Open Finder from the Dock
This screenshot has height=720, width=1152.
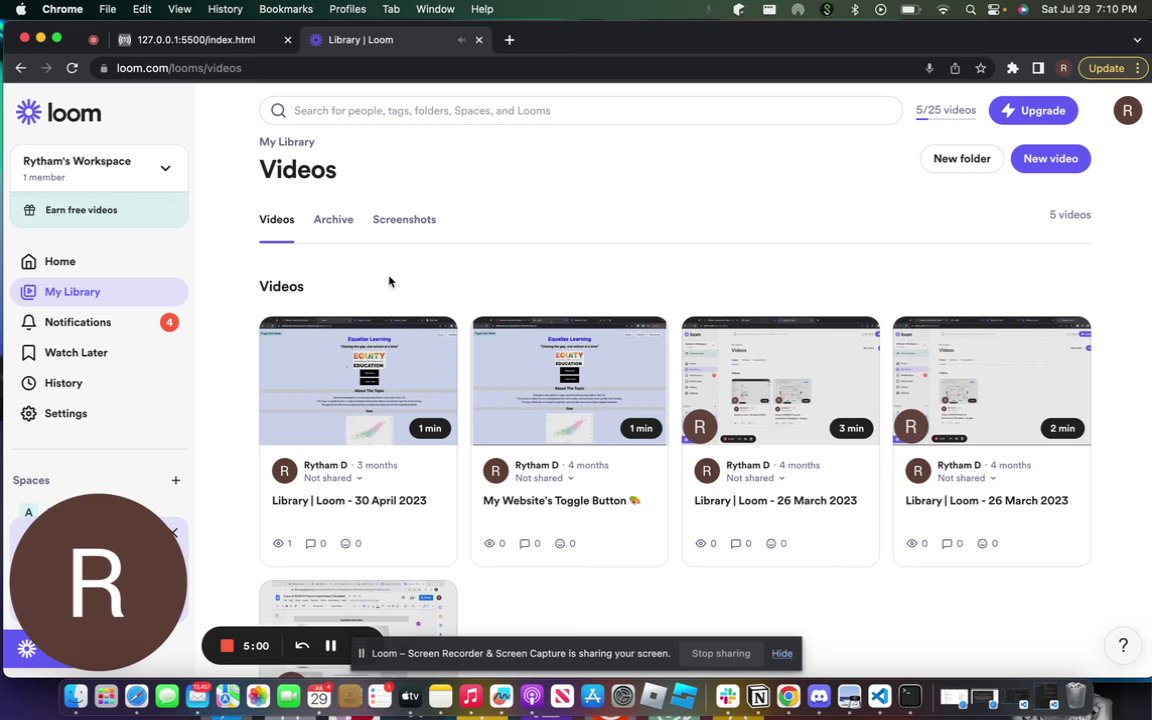pyautogui.click(x=75, y=695)
